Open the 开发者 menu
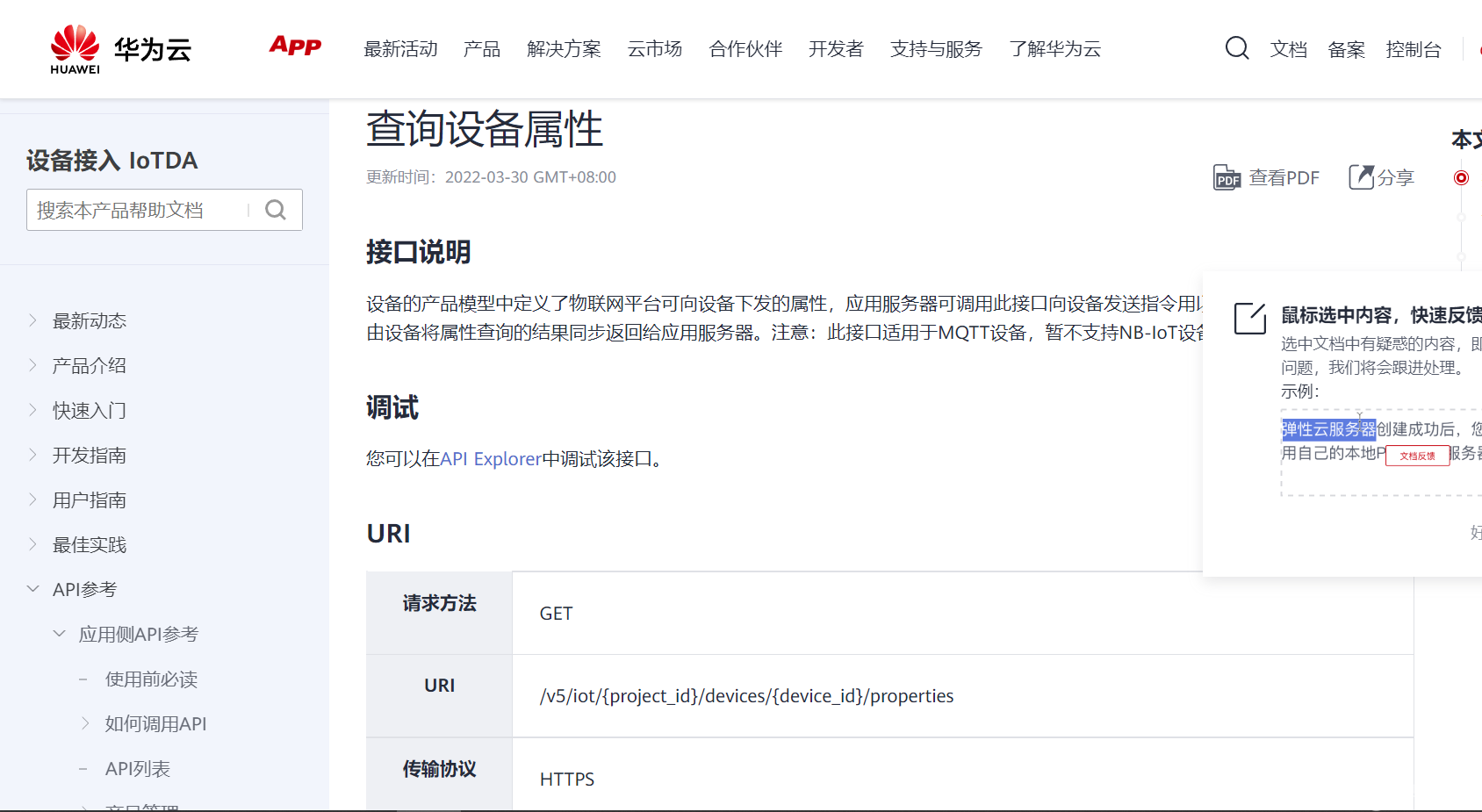Viewport: 1482px width, 812px height. pos(836,49)
